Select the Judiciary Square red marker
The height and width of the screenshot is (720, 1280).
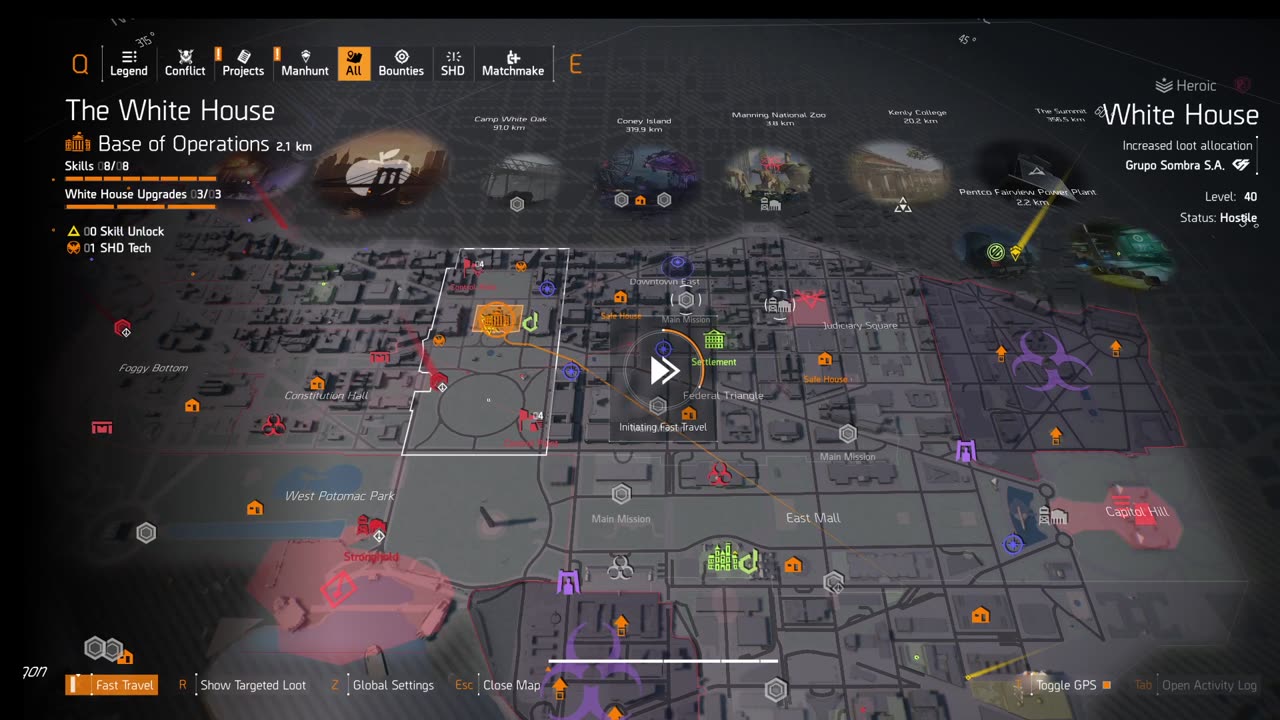[809, 300]
